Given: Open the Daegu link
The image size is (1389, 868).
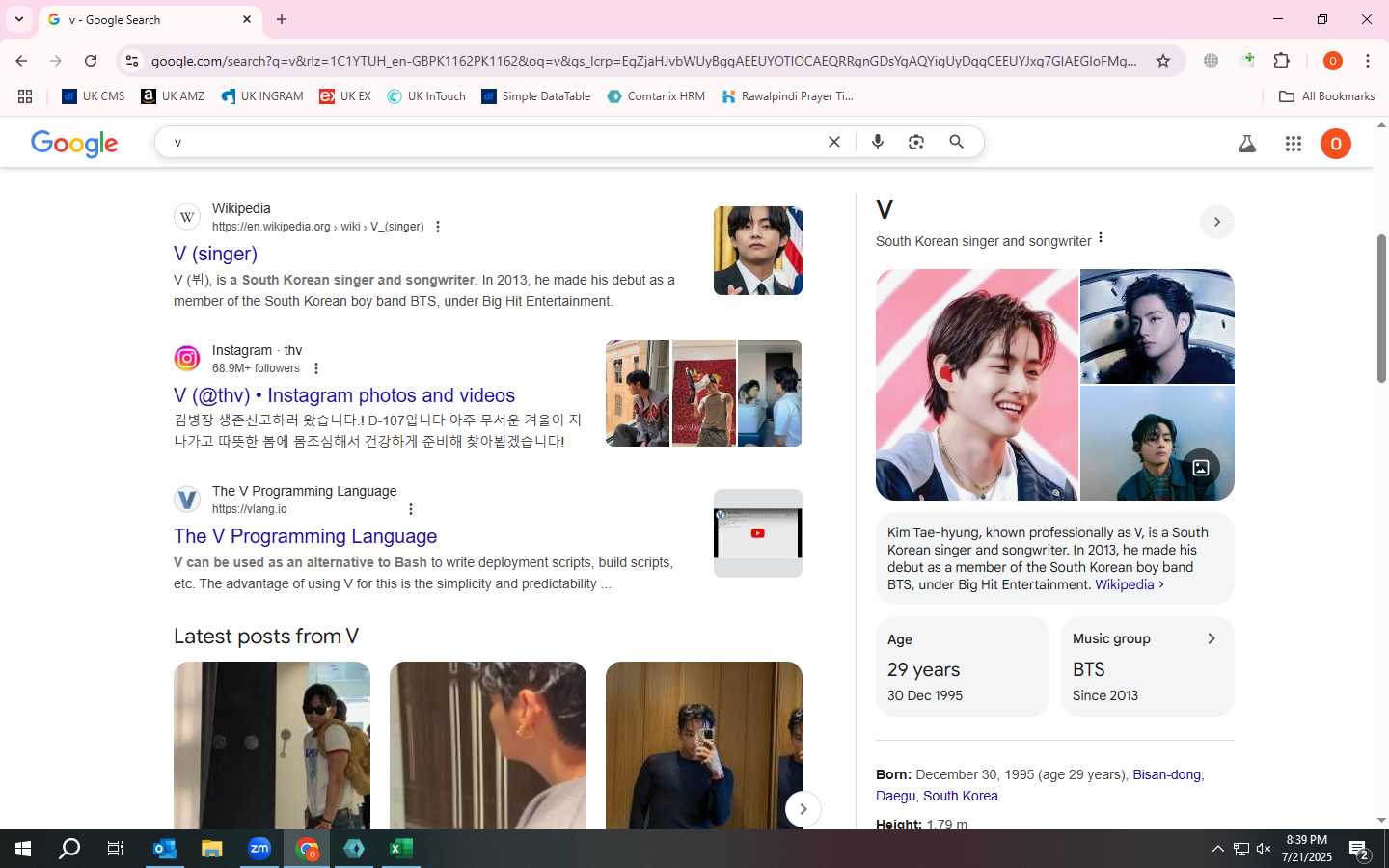Looking at the screenshot, I should 895,796.
